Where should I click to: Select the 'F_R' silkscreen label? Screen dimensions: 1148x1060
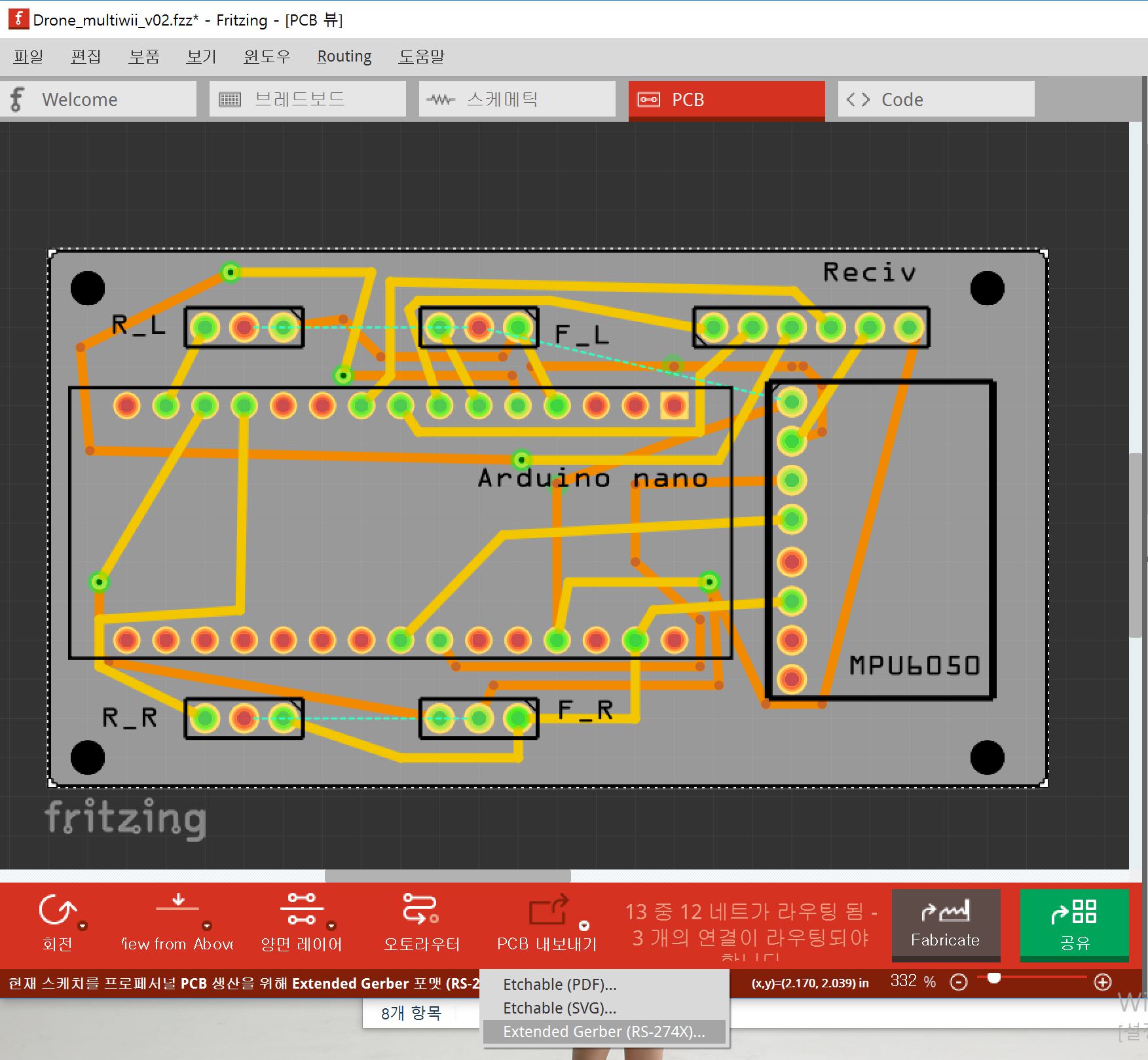585,710
